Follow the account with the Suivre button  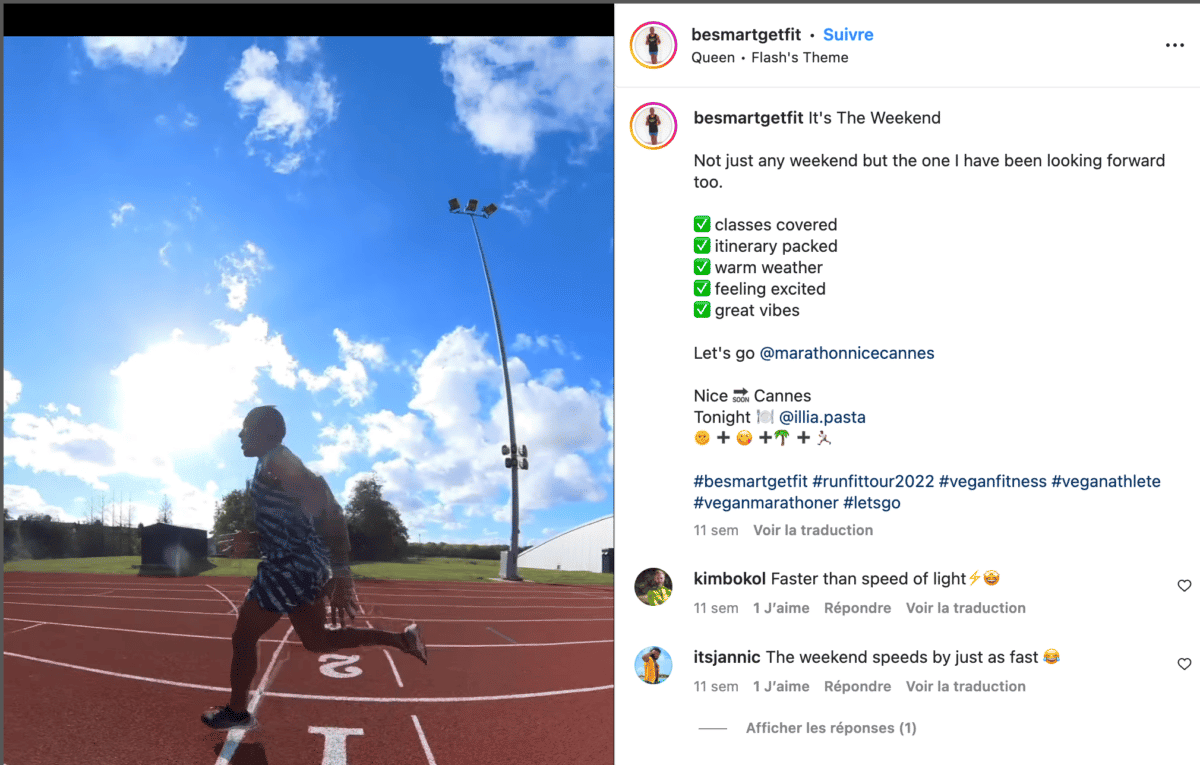tap(848, 34)
